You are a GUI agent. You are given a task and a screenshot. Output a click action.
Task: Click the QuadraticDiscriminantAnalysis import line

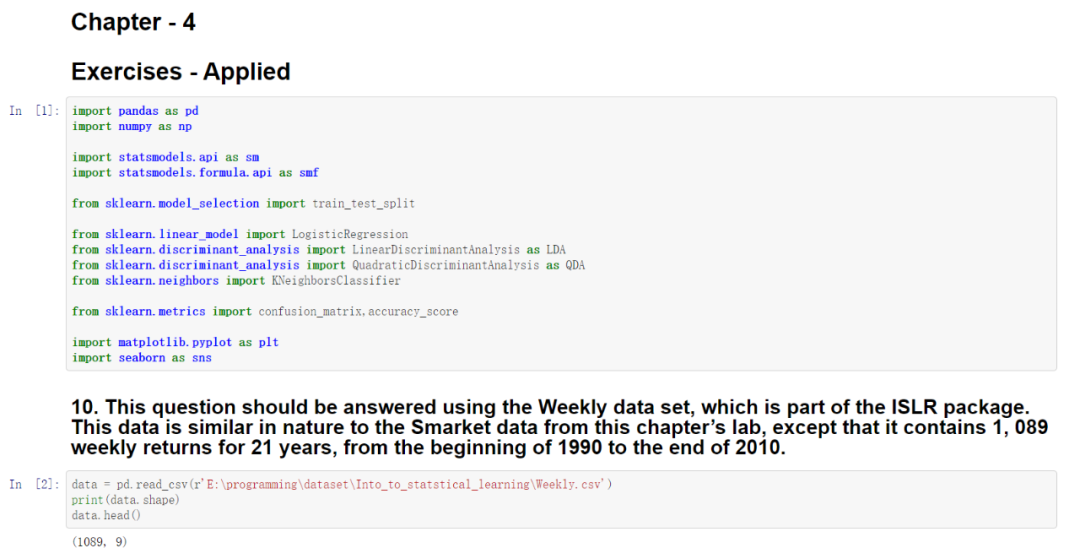[328, 265]
